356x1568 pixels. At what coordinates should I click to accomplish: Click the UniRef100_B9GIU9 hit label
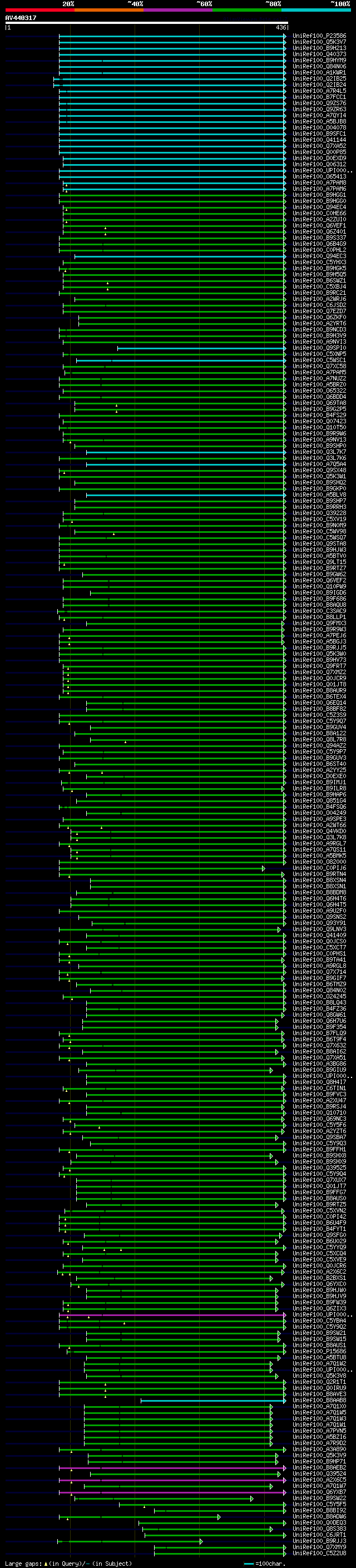coord(319,1070)
